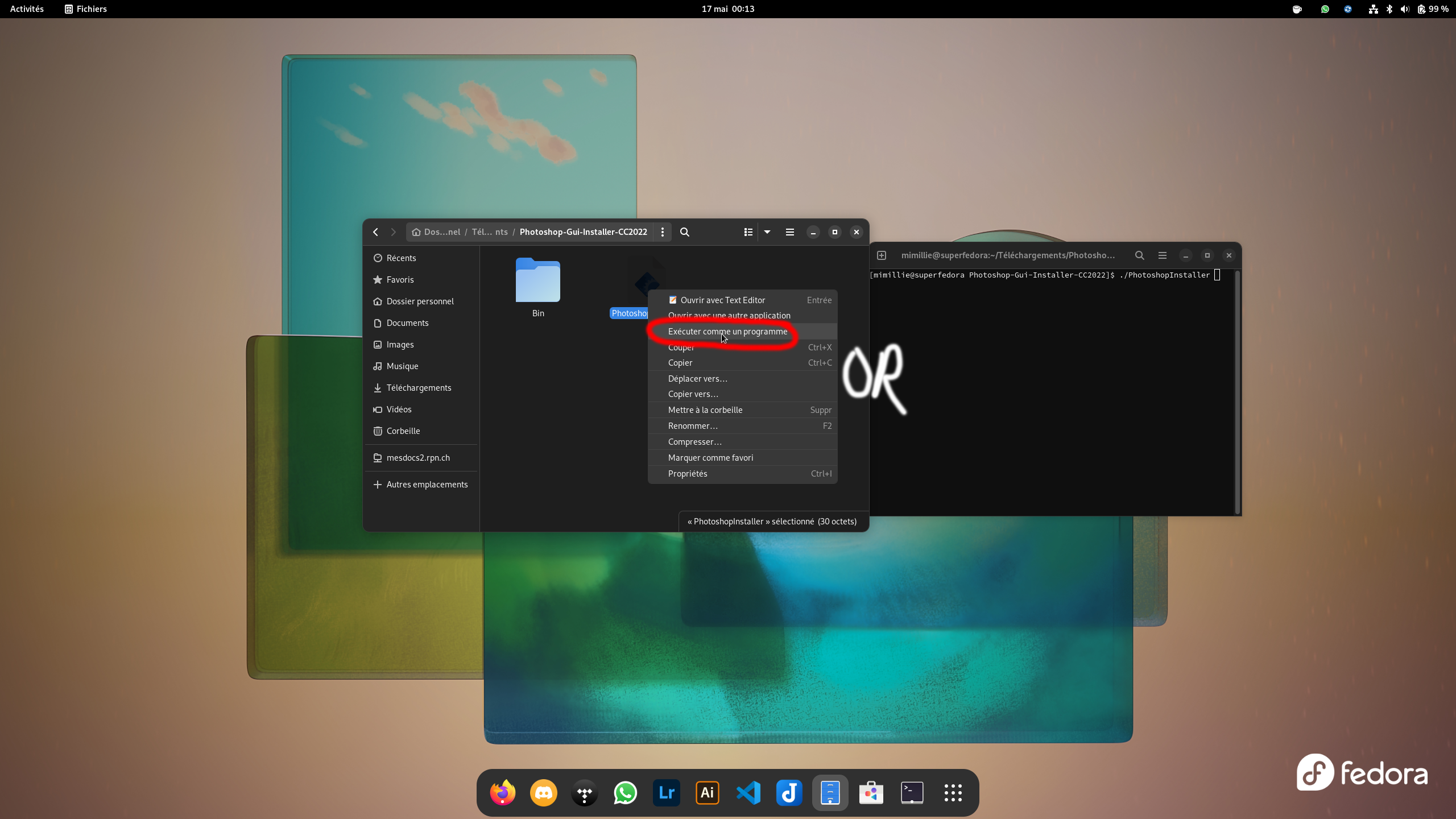Choose Couper in the context menu
Image resolution: width=1456 pixels, height=819 pixels.
(x=743, y=348)
